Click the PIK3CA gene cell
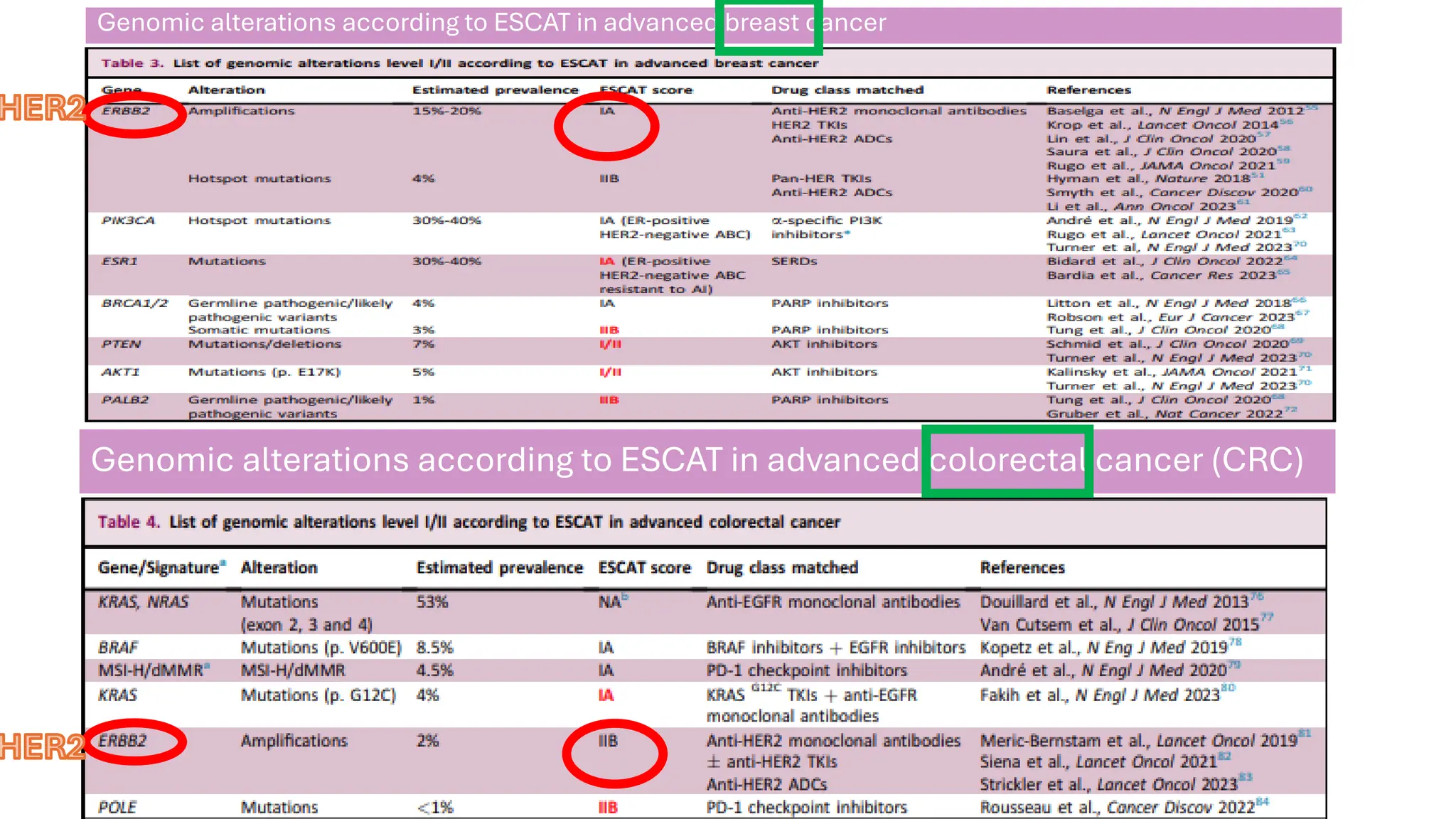 point(128,220)
